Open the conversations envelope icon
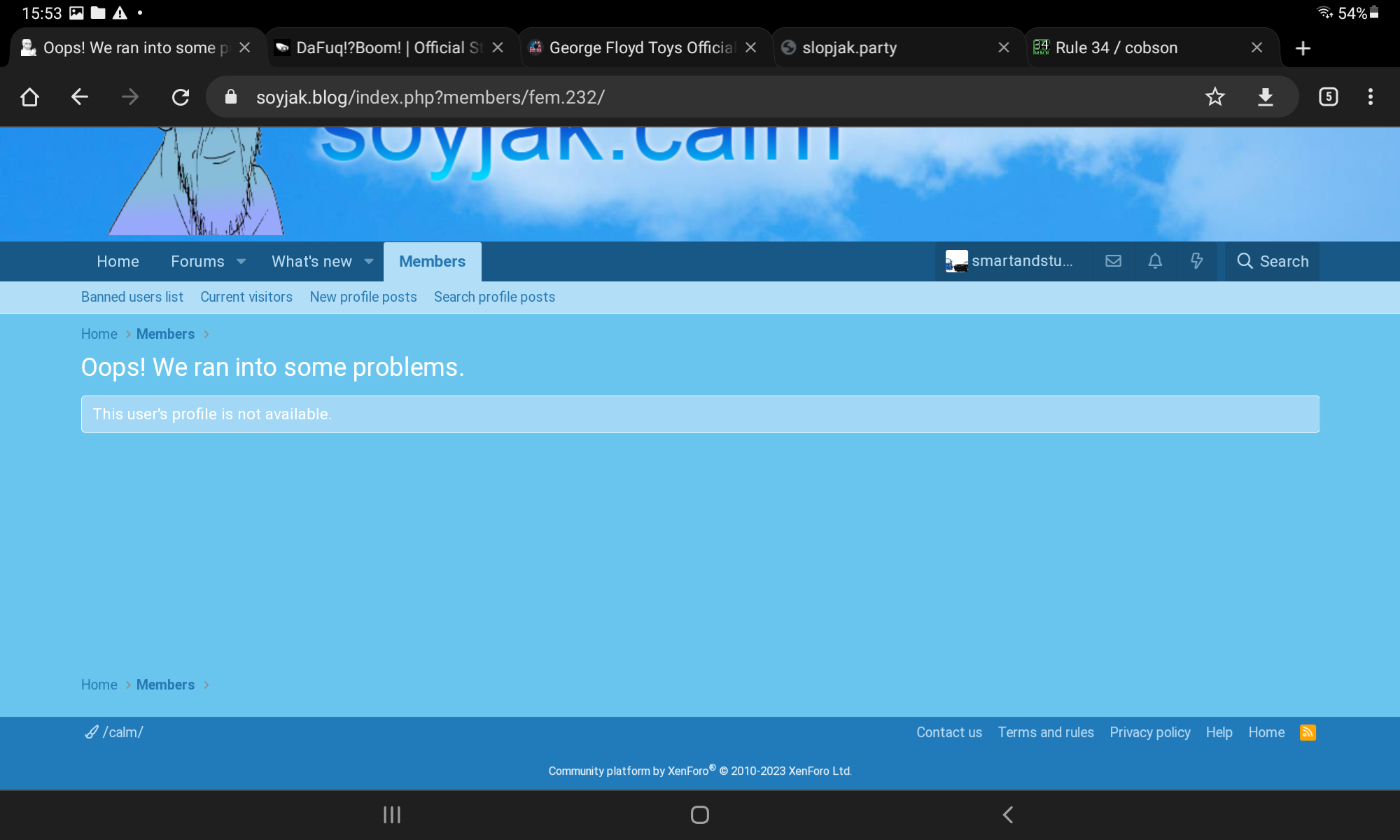Screen dimensions: 1400x840 pos(1113,261)
